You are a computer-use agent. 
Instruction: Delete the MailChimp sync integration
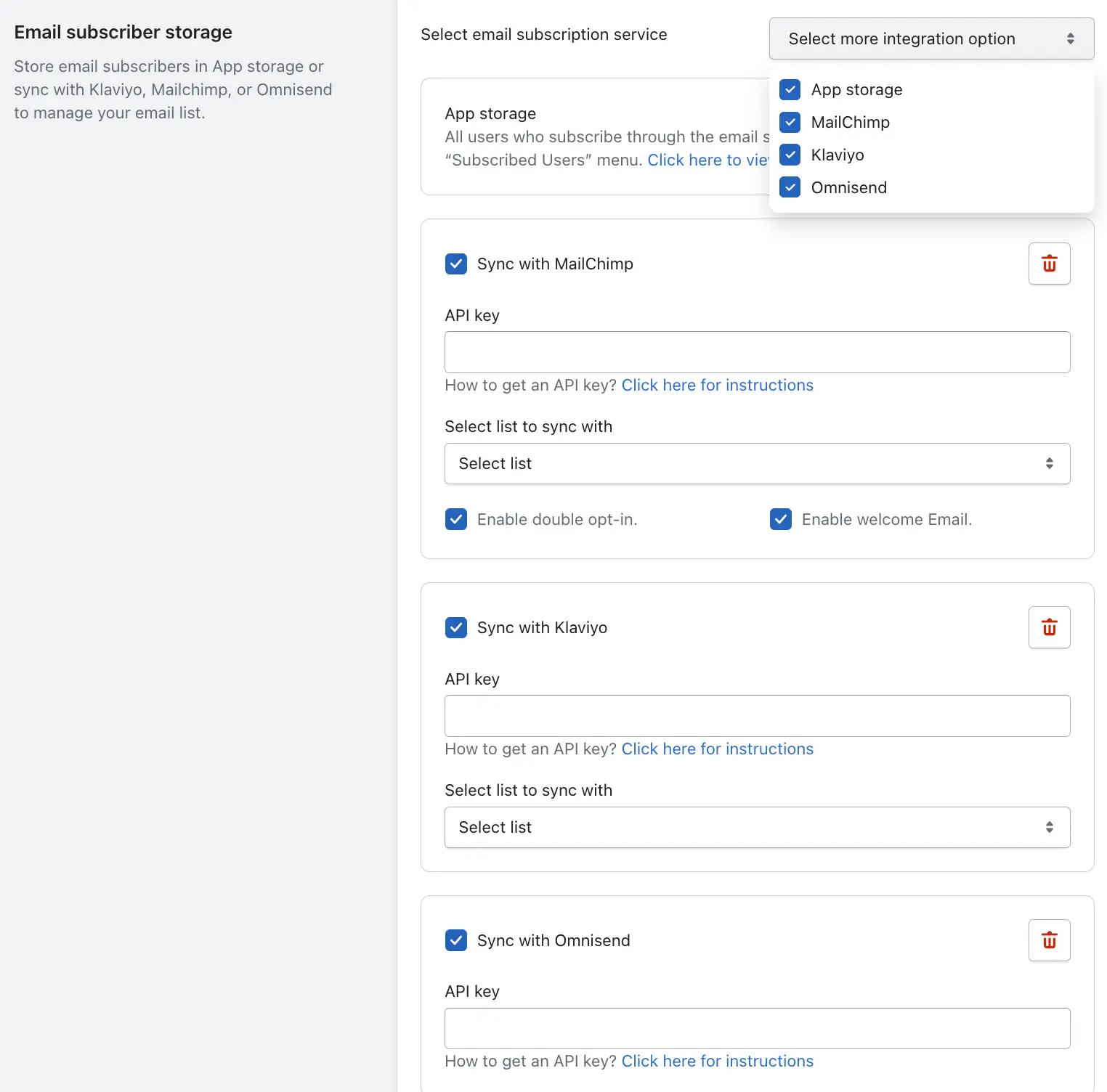(x=1049, y=264)
